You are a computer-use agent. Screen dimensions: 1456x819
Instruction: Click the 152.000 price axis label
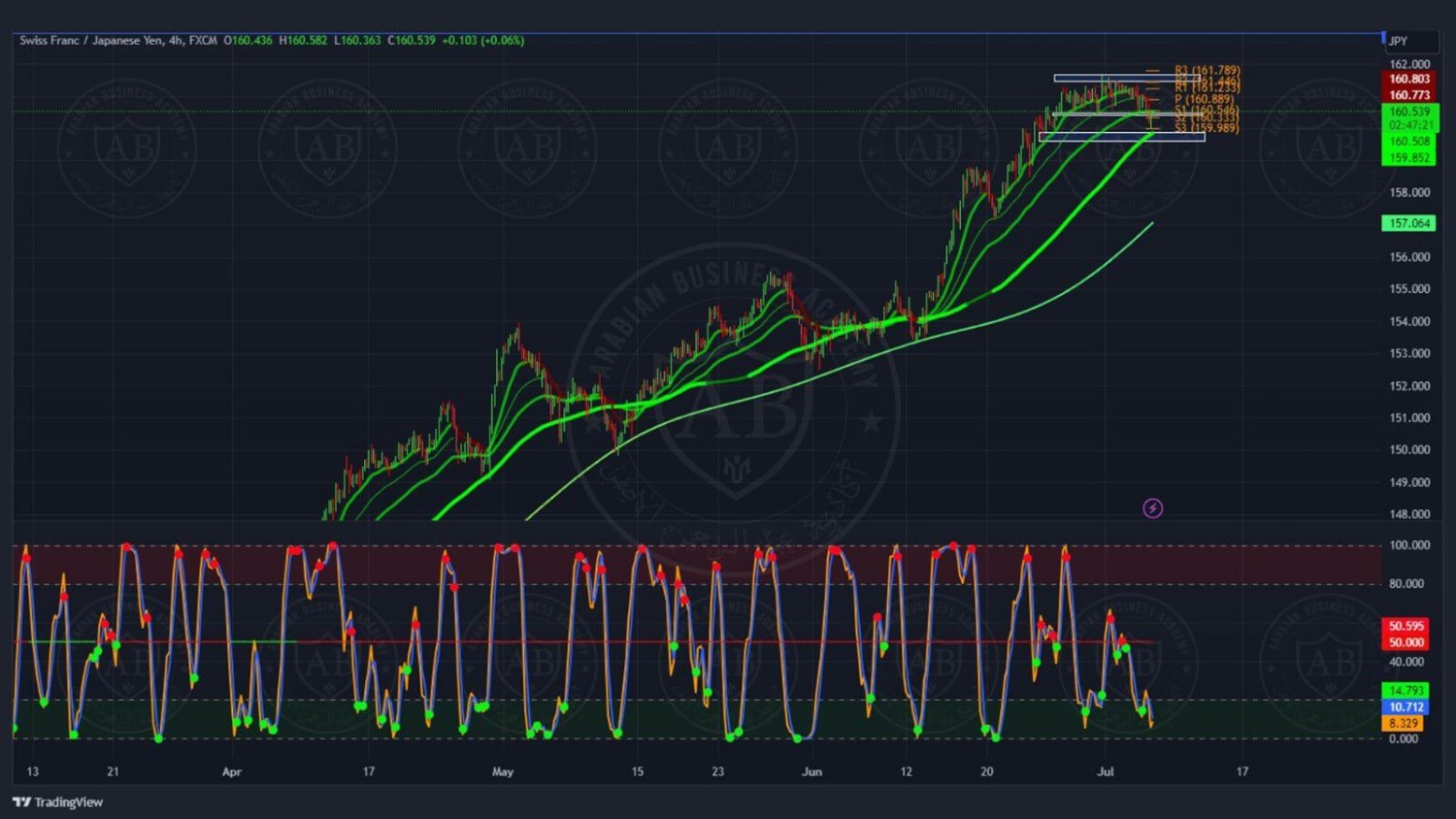pos(1409,385)
